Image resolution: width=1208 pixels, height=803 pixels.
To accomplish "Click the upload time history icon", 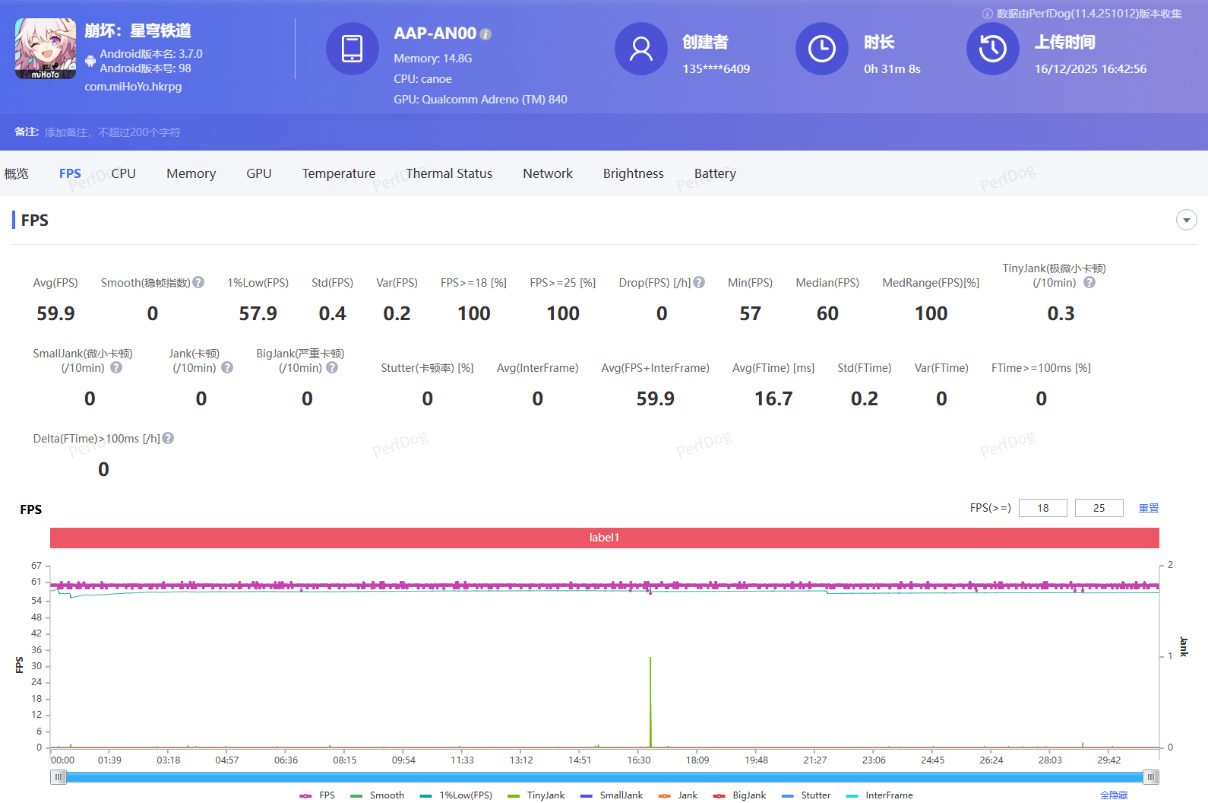I will [992, 48].
